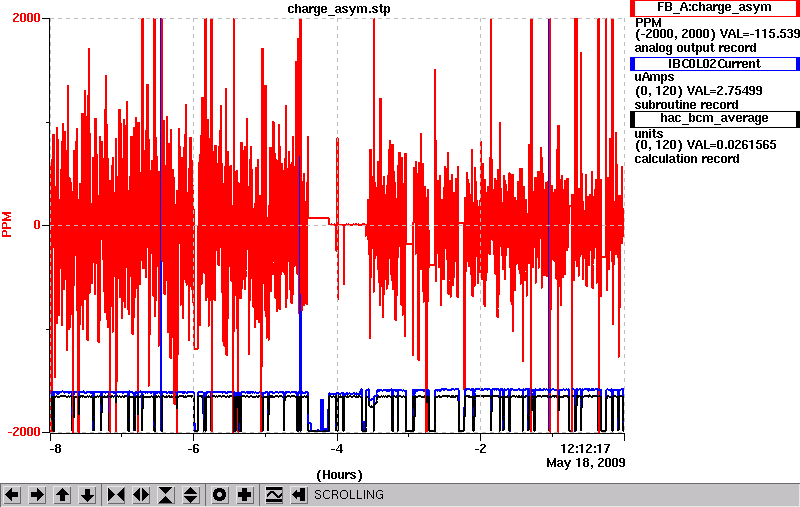Click the 'calculation record' description
The width and height of the screenshot is (800, 507).
point(687,159)
